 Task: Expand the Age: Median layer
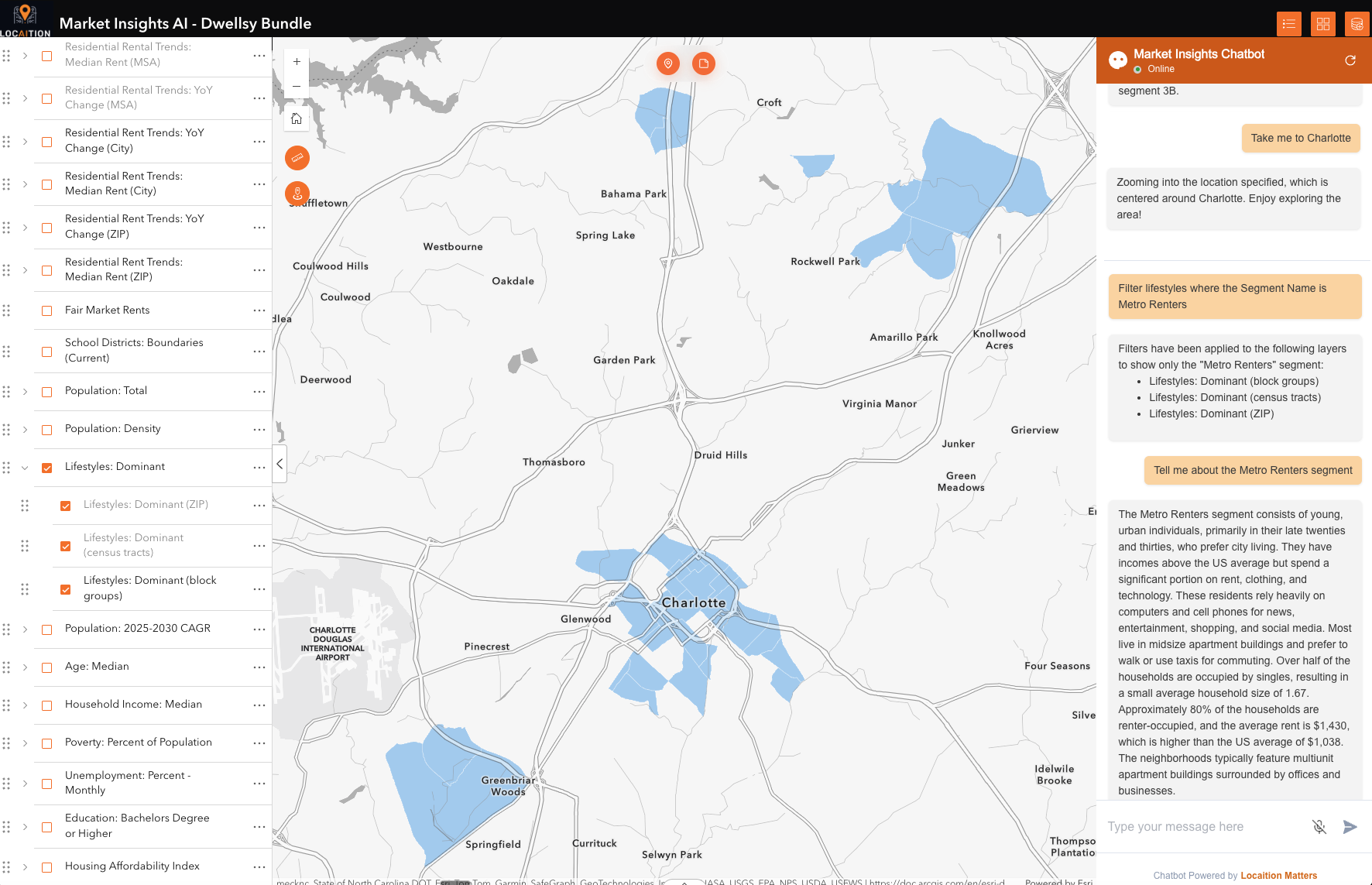coord(25,667)
